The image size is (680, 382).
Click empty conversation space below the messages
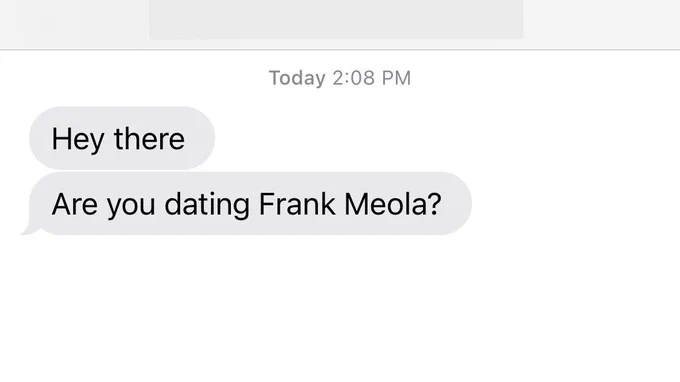click(x=340, y=308)
